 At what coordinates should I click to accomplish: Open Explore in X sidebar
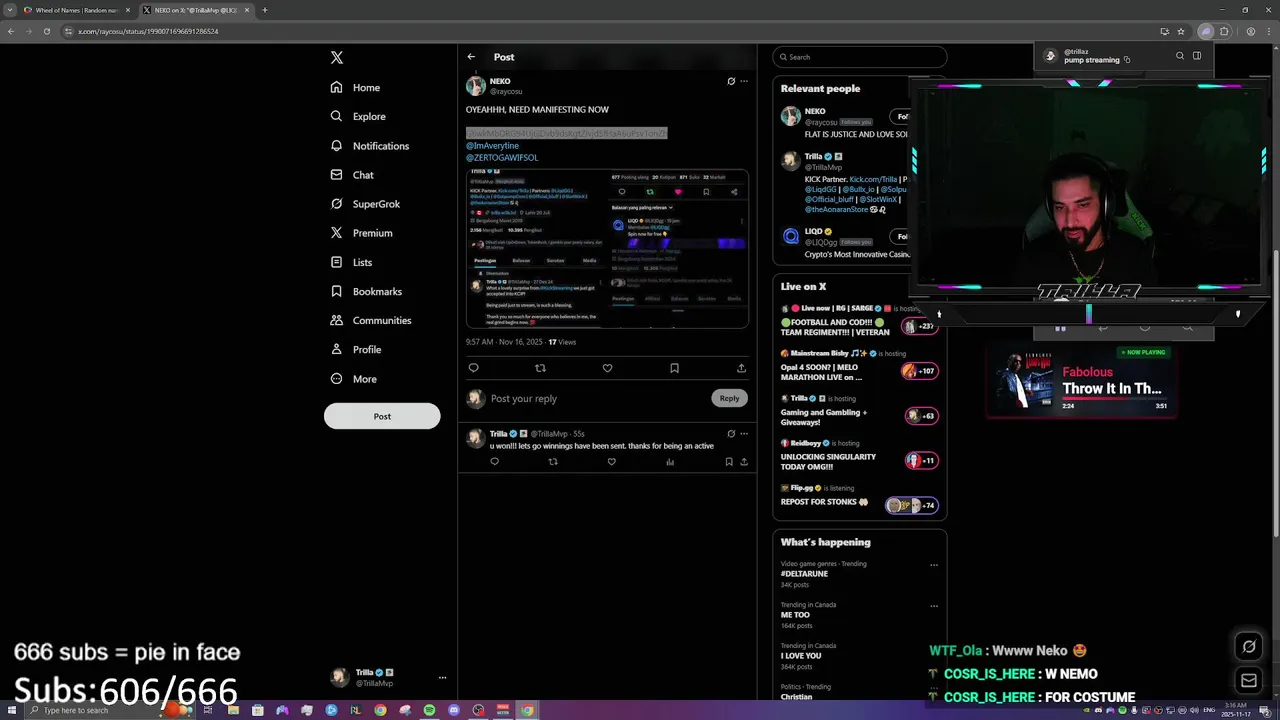(358, 117)
